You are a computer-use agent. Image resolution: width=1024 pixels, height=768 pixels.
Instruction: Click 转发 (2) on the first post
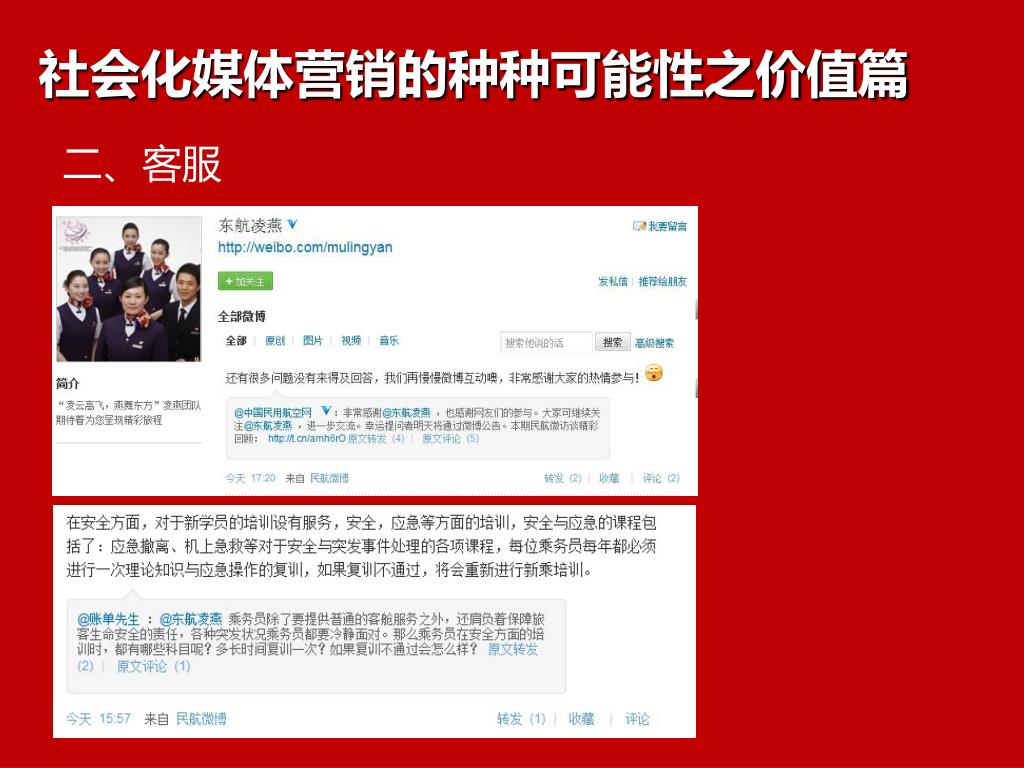coord(563,478)
